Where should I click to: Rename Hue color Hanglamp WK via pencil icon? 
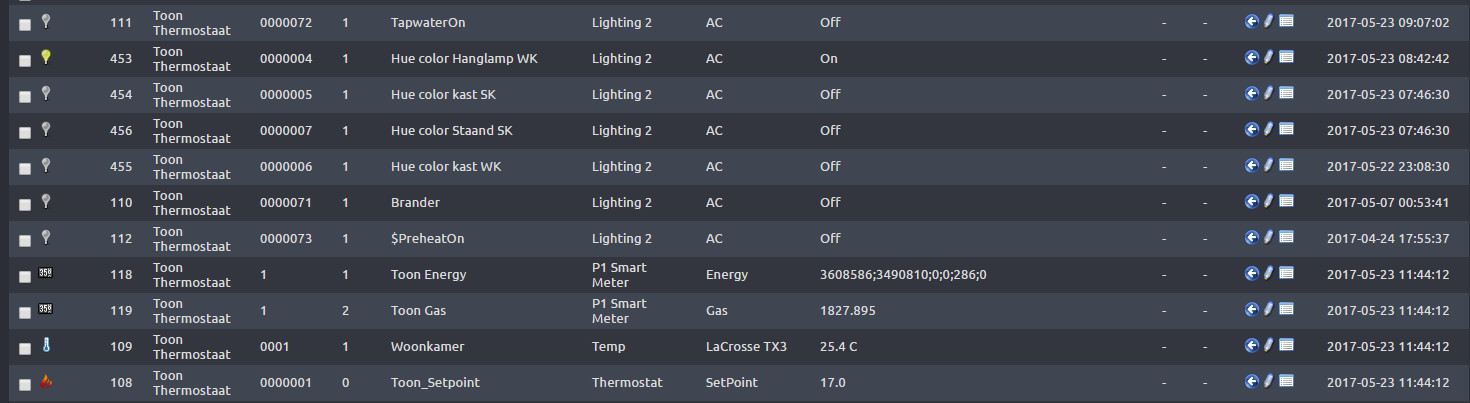pos(1268,57)
